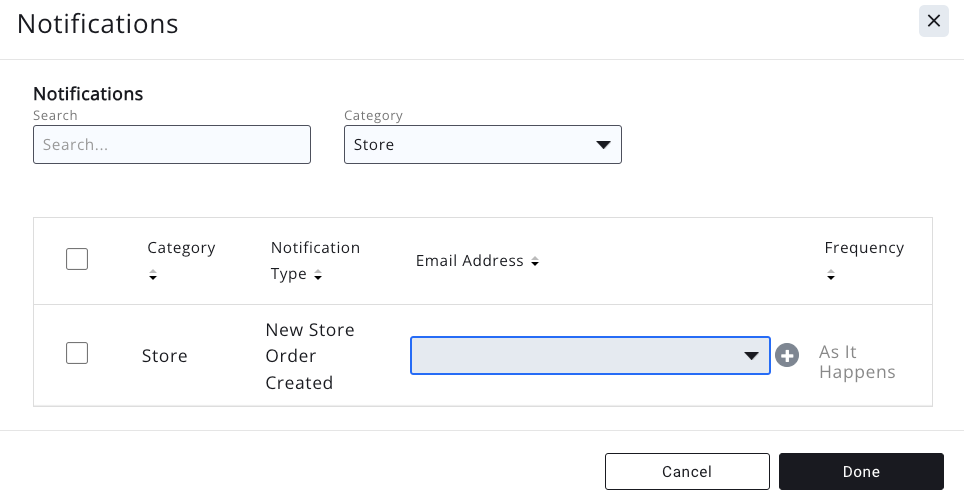The image size is (964, 504).
Task: Click the Category column header label
Action: click(x=181, y=248)
